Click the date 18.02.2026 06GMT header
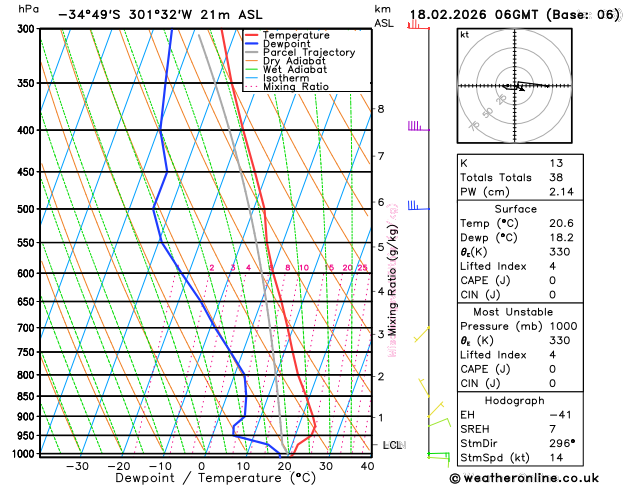Image resolution: width=629 pixels, height=486 pixels. pos(474,15)
